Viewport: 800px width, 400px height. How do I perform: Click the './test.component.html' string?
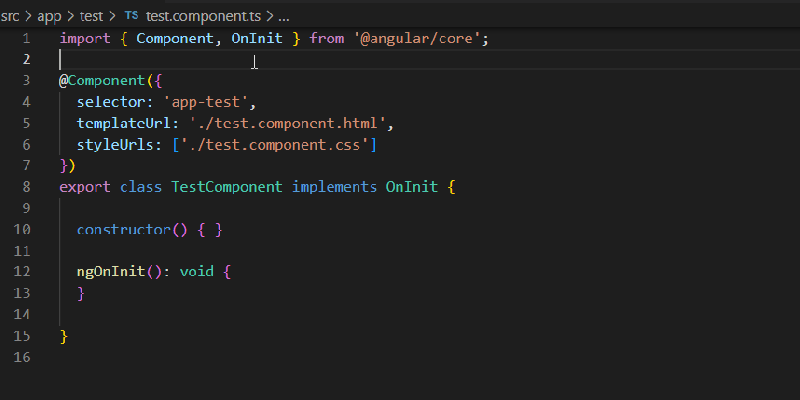pyautogui.click(x=287, y=123)
